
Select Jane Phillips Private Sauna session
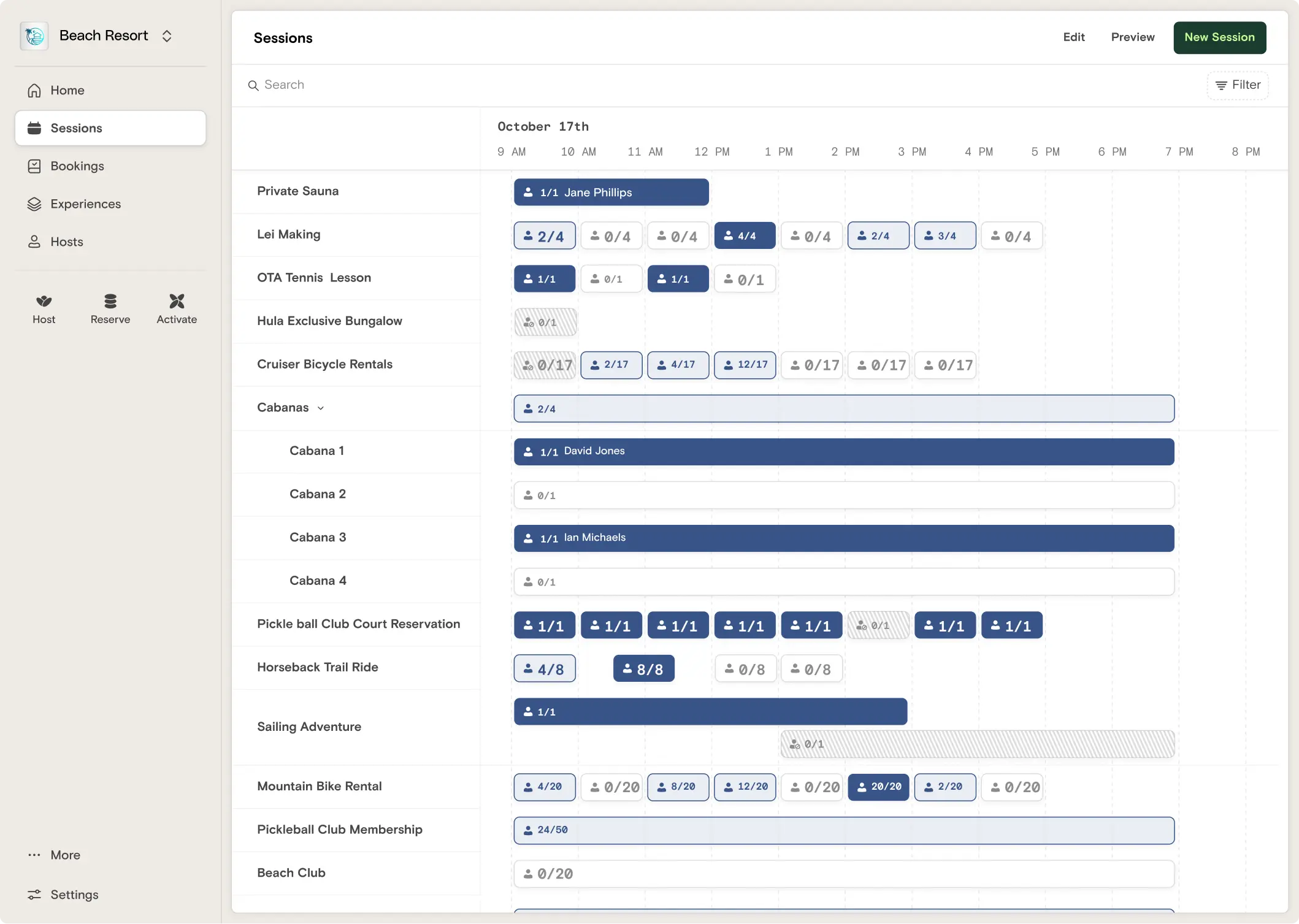pyautogui.click(x=611, y=193)
